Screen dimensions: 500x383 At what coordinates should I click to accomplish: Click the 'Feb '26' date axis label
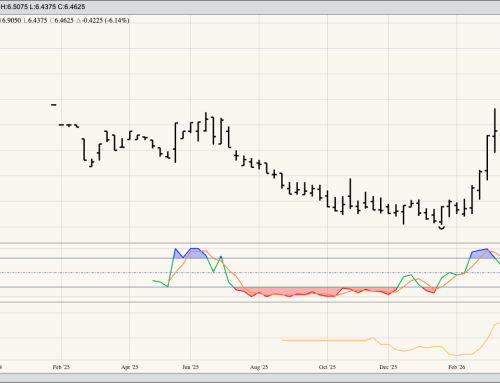click(x=457, y=367)
